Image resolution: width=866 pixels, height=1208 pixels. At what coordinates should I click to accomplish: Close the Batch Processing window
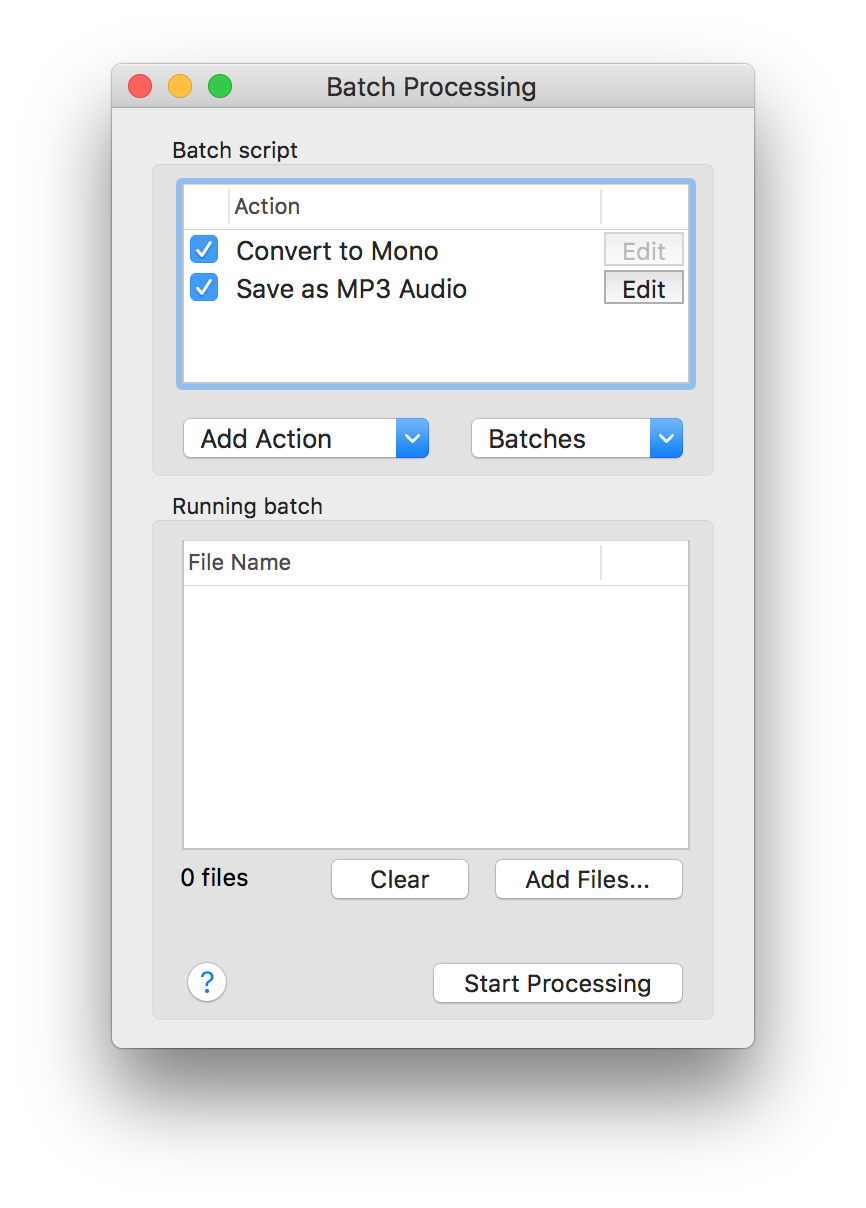140,87
